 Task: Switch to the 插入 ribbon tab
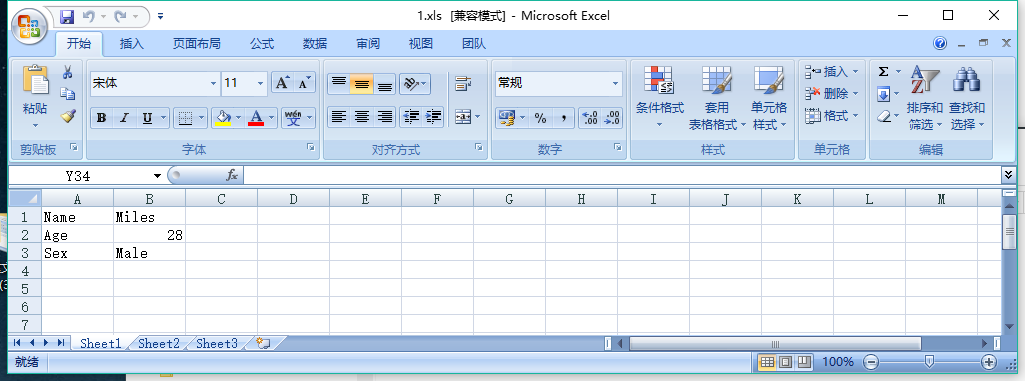(x=131, y=44)
